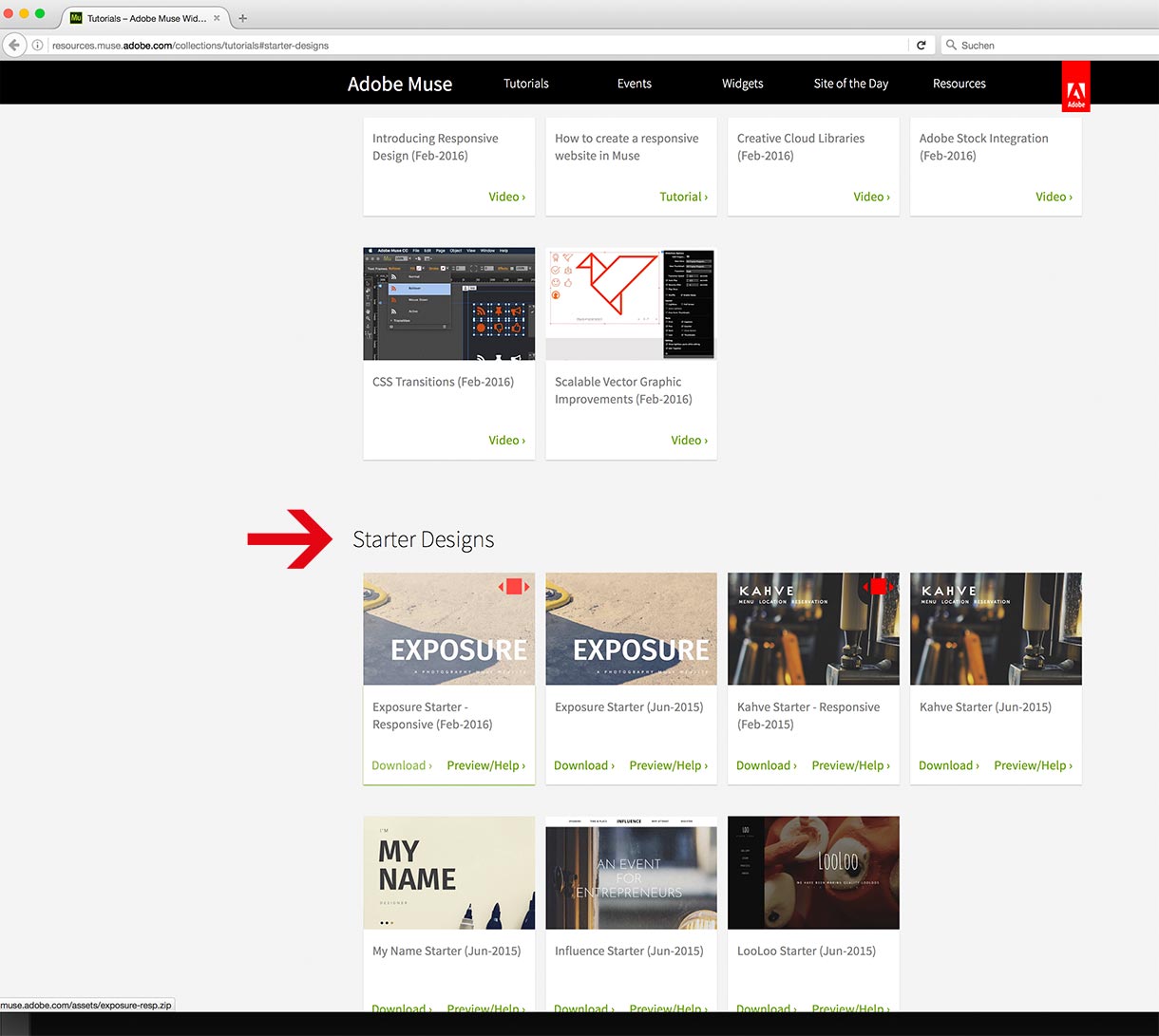Open the Resources menu item
This screenshot has height=1036, width=1159.
pyautogui.click(x=959, y=84)
